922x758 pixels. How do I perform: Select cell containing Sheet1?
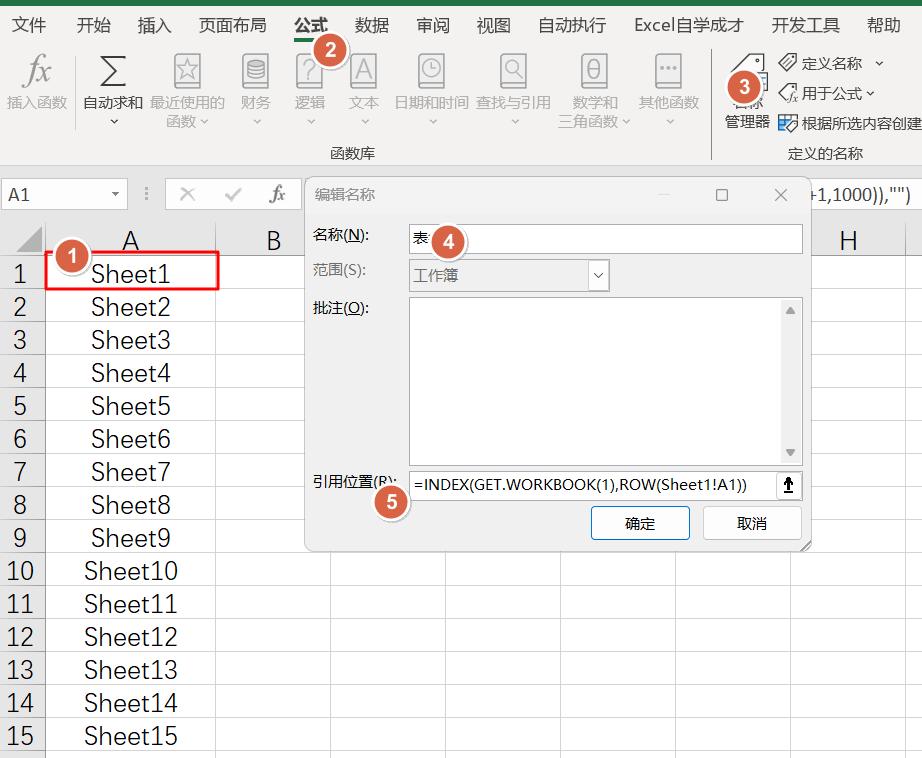pyautogui.click(x=131, y=273)
